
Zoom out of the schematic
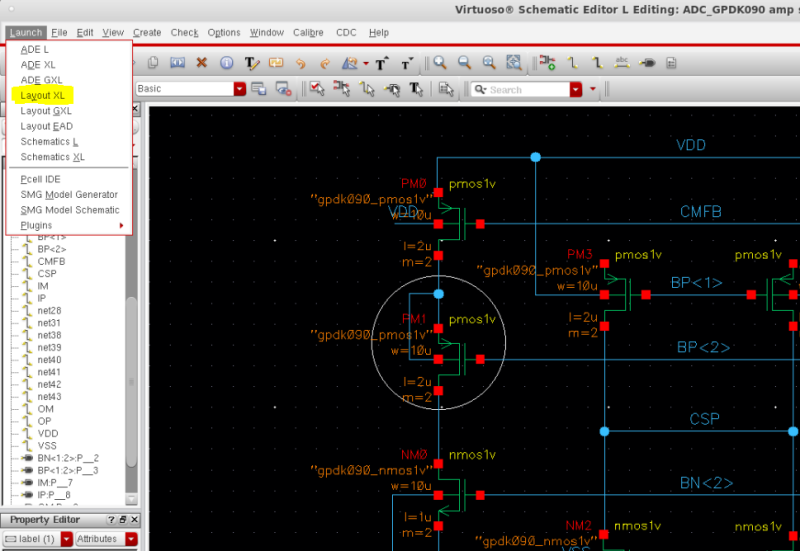[x=464, y=63]
